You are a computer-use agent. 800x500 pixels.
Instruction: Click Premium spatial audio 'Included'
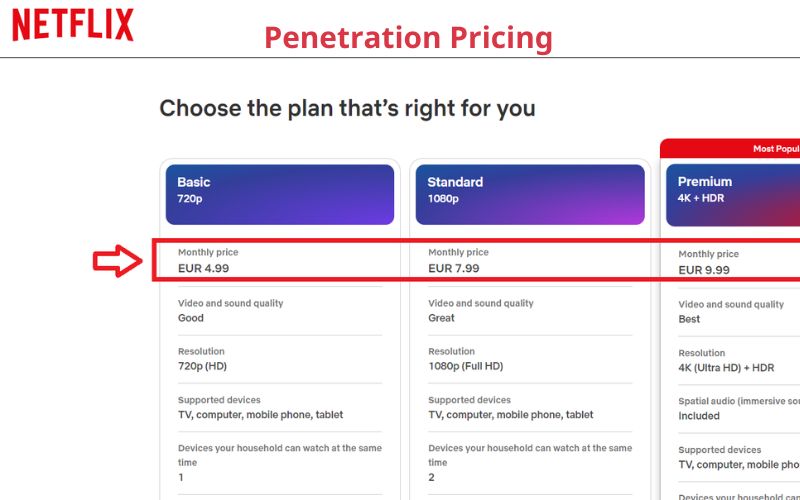[699, 416]
